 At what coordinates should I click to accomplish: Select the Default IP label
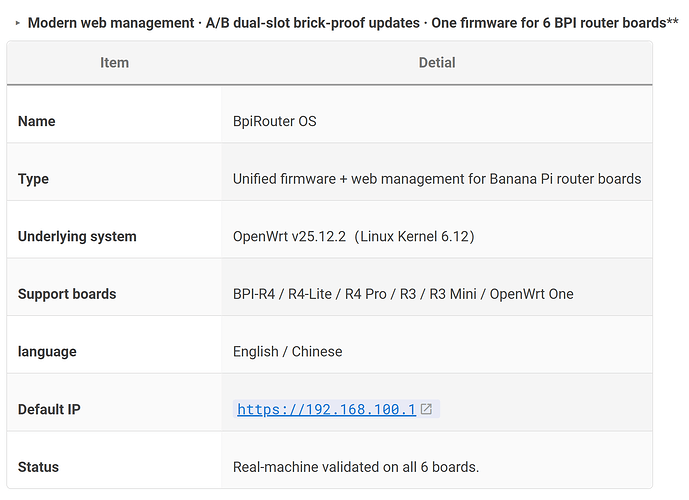[x=49, y=409]
